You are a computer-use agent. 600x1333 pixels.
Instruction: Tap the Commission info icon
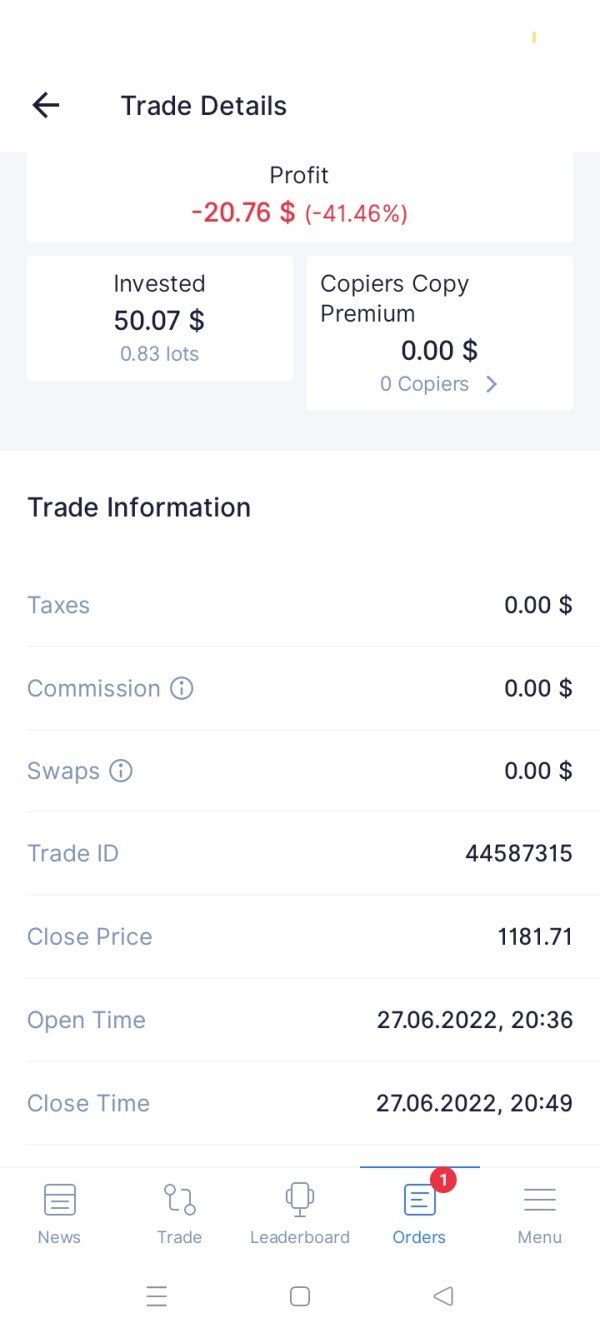click(x=182, y=688)
